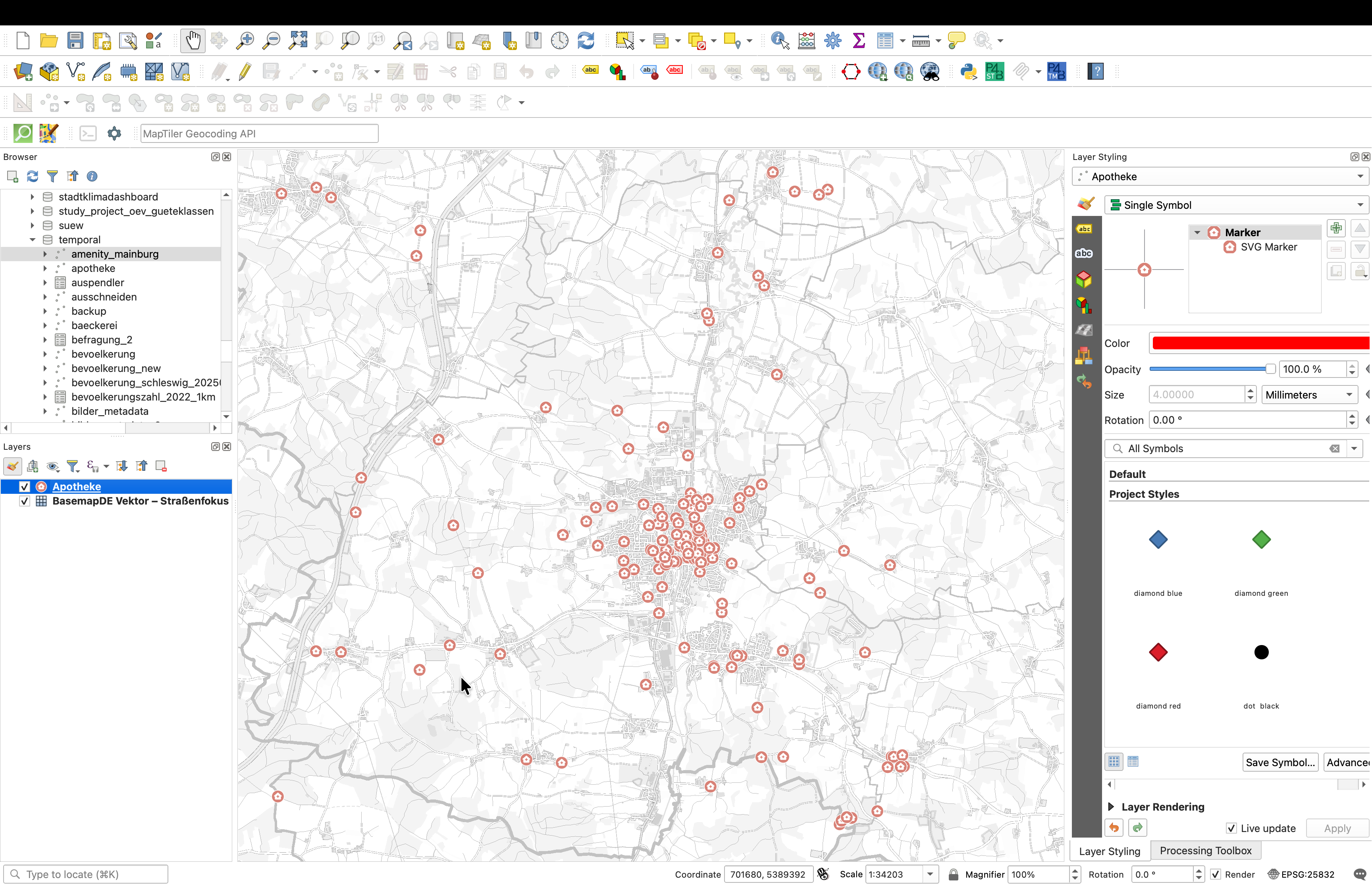Screen dimensions: 1372x886
Task: Open the Scale dropdown in status bar
Action: tap(930, 874)
